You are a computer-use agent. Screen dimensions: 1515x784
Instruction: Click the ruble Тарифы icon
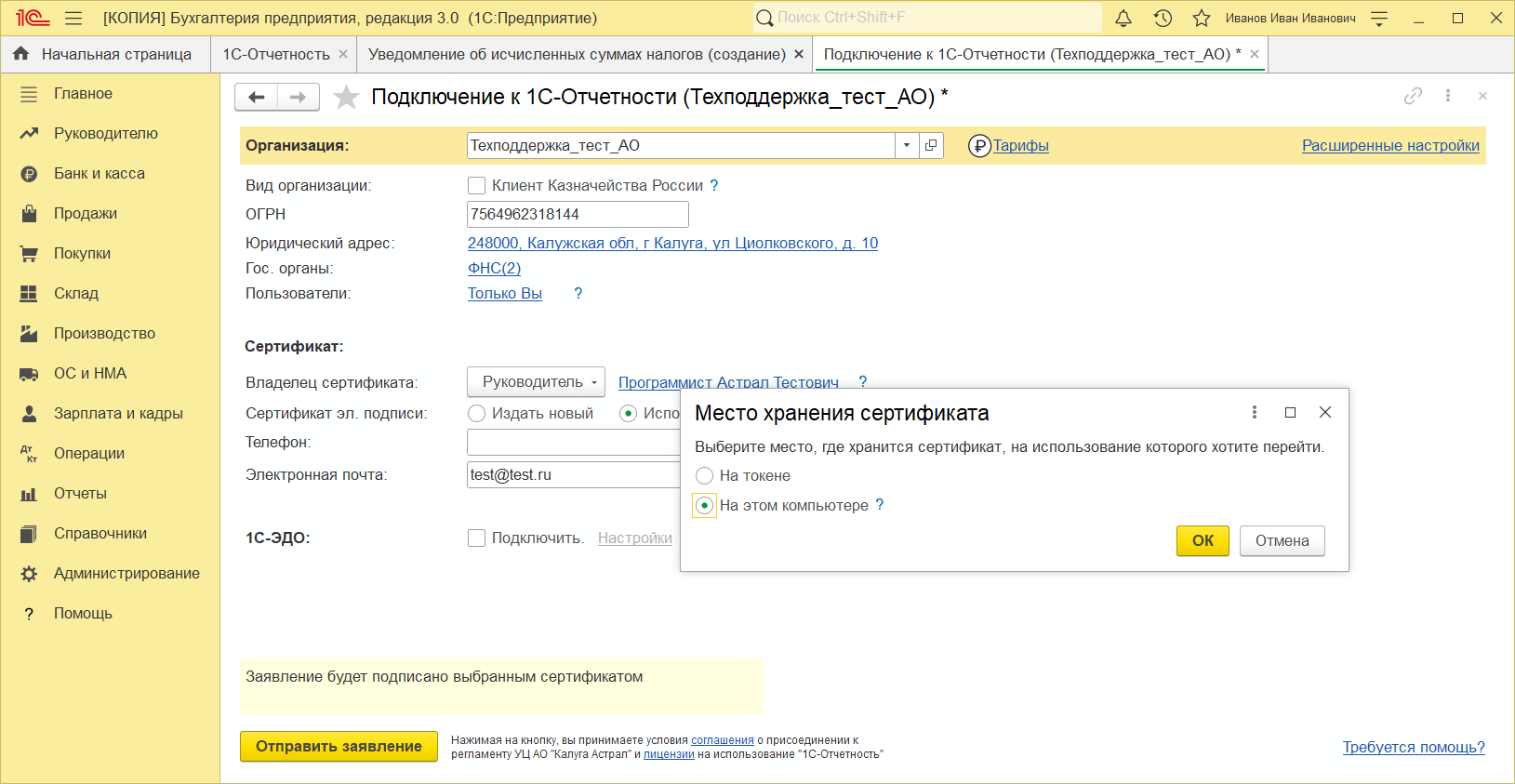[x=979, y=146]
